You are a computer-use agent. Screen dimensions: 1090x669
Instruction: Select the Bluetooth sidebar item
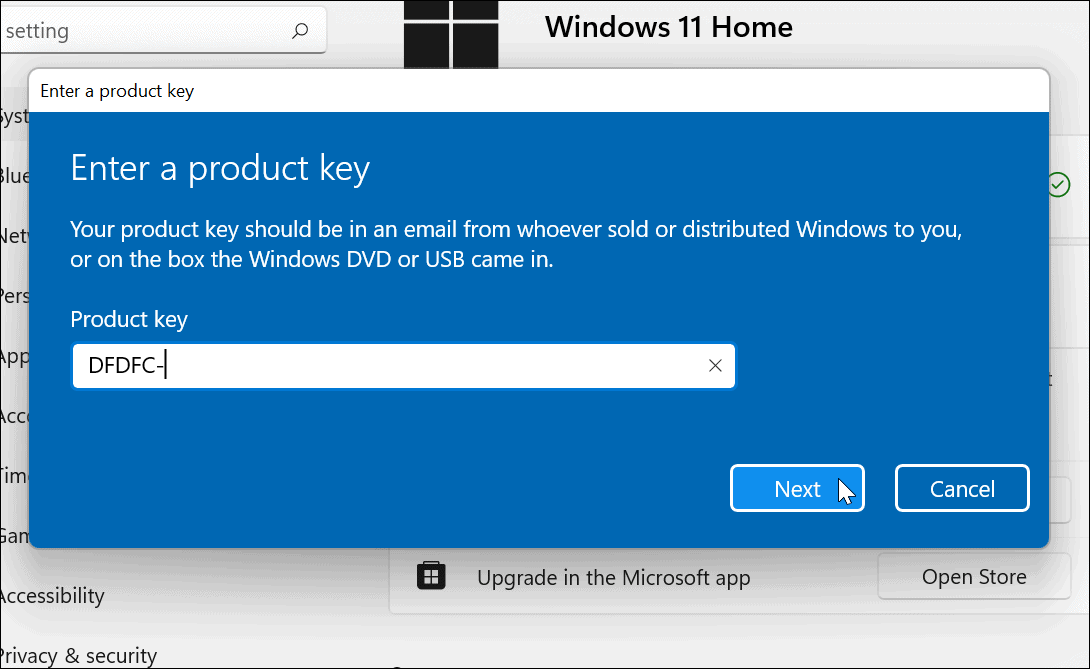(x=14, y=176)
